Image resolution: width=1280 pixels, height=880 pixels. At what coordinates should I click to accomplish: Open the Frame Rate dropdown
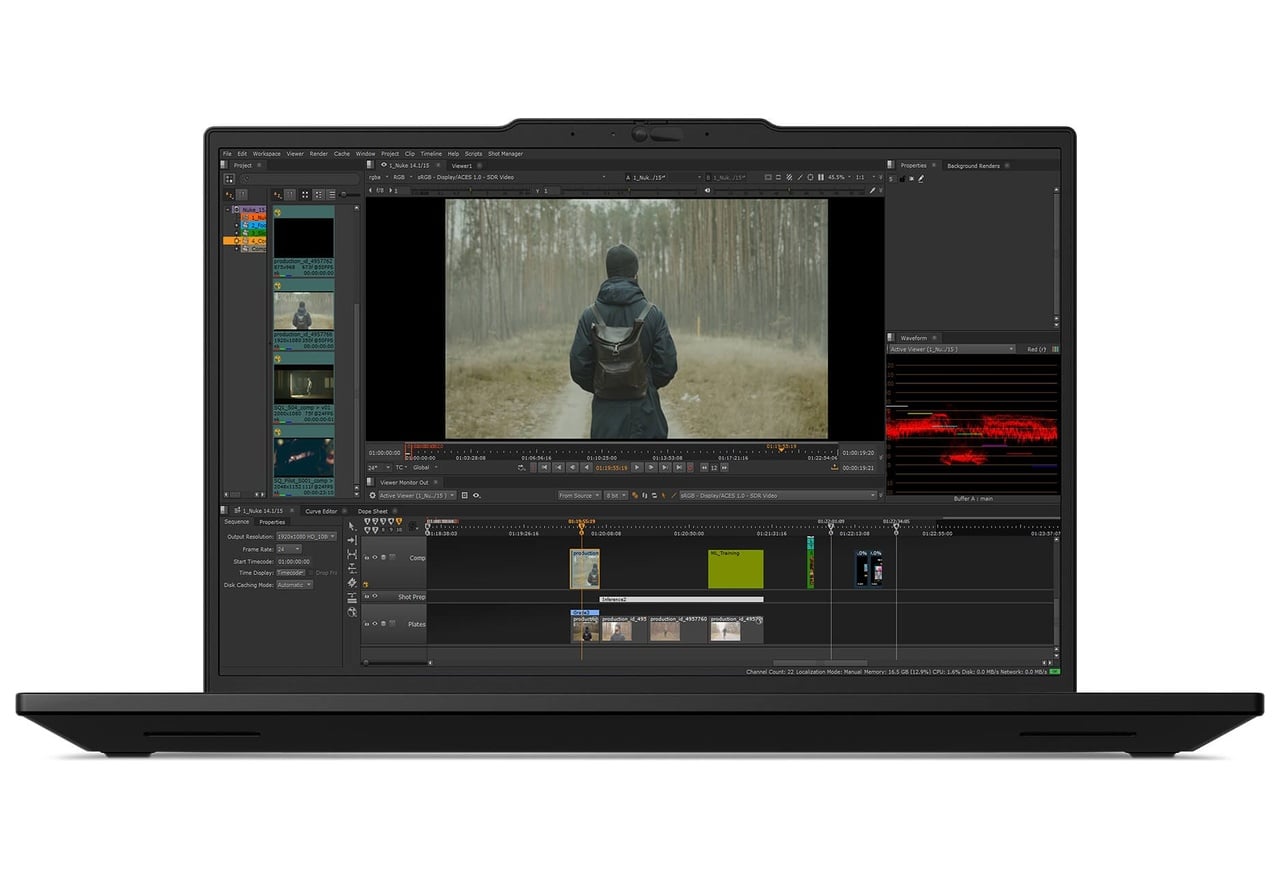[x=288, y=549]
